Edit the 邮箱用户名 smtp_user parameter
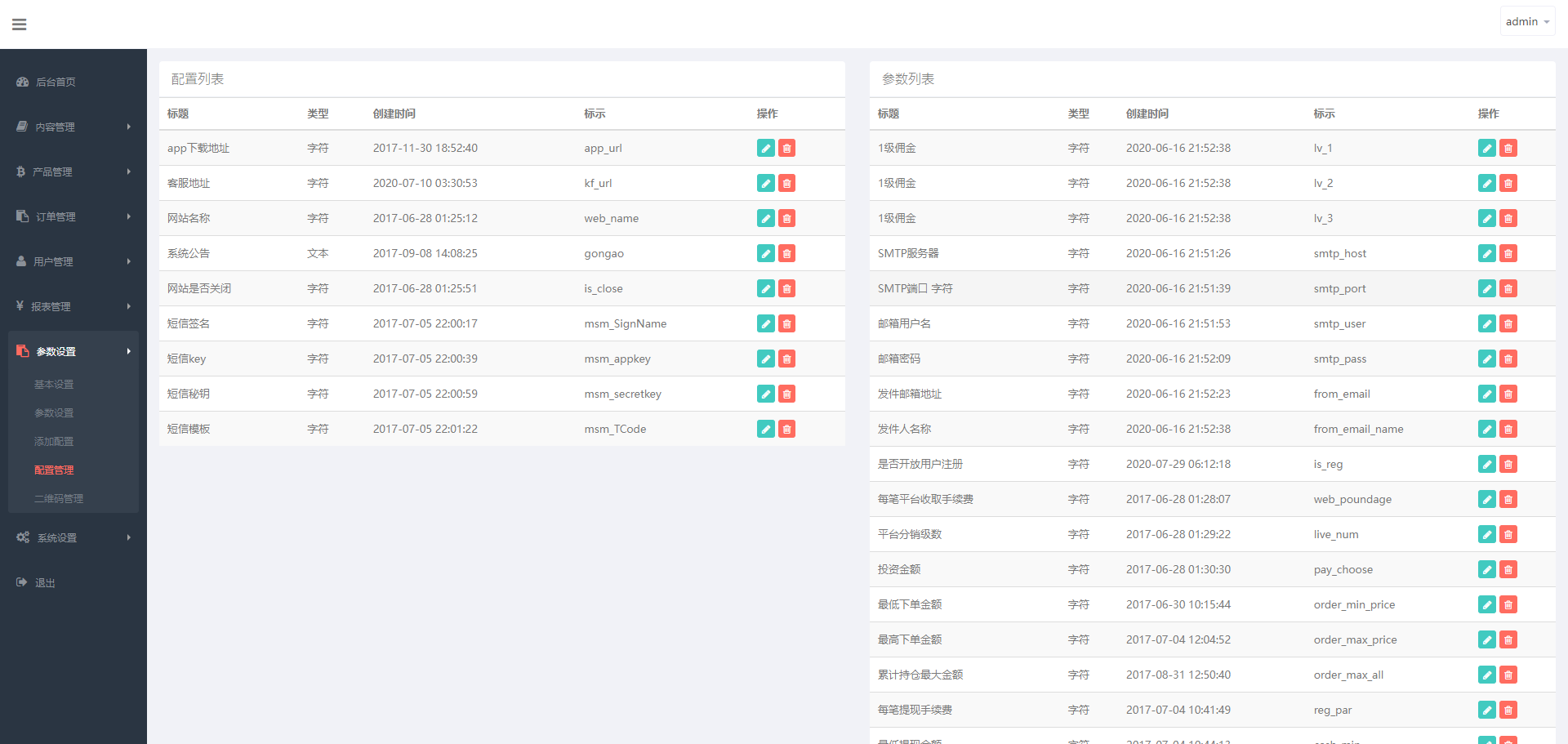Viewport: 1568px width, 744px height. pos(1487,323)
